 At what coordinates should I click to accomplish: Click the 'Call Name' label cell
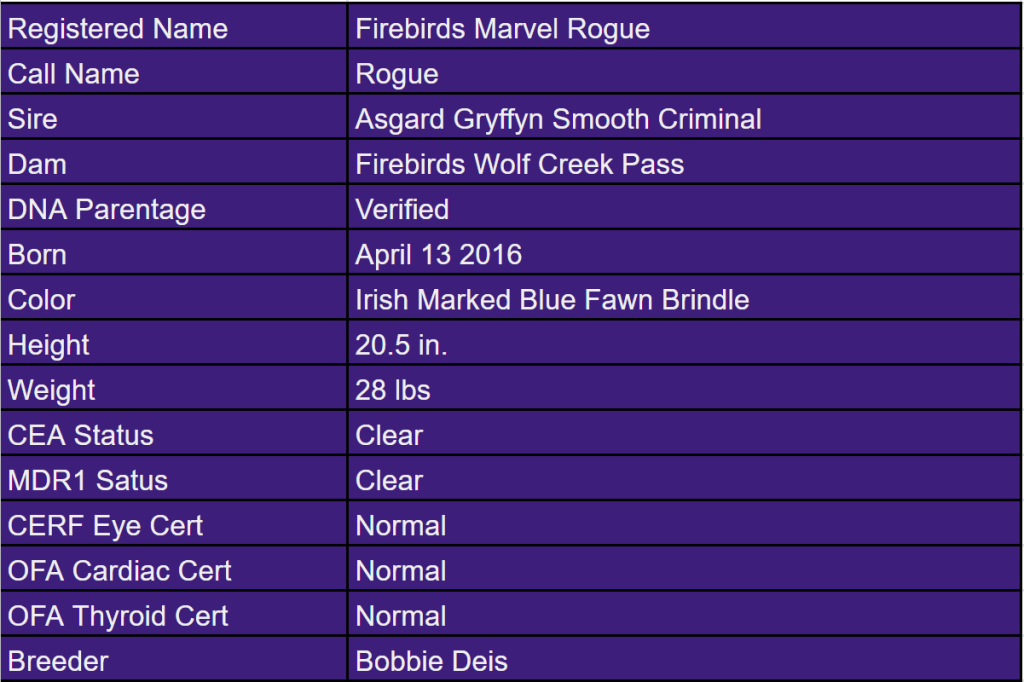pos(73,74)
